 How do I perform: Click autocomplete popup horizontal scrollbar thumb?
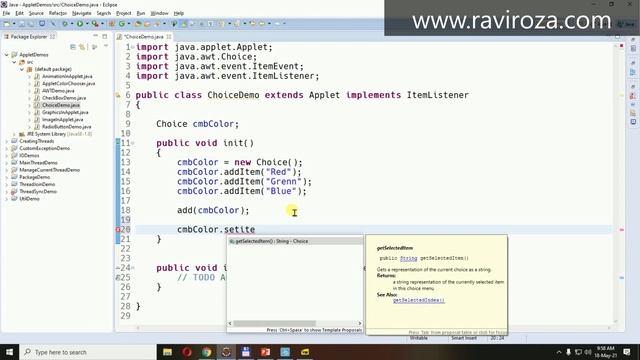click(274, 323)
